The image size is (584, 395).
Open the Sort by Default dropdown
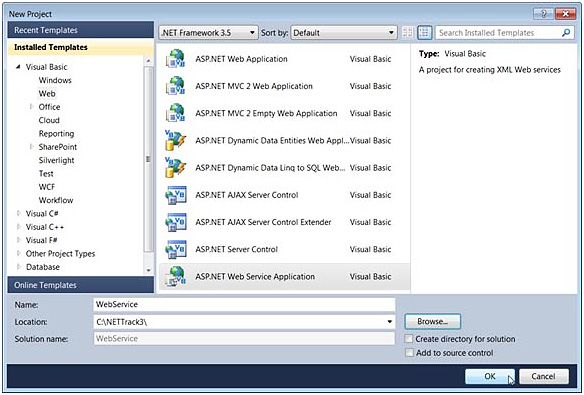click(x=343, y=33)
